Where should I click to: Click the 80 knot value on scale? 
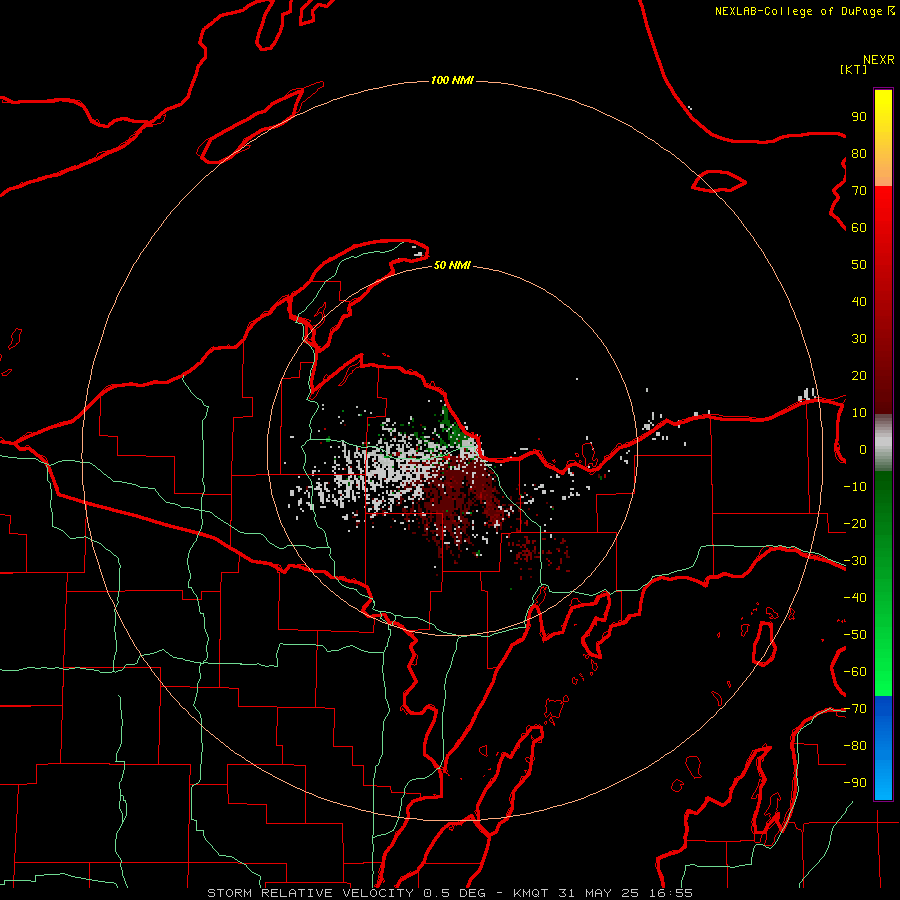[859, 154]
